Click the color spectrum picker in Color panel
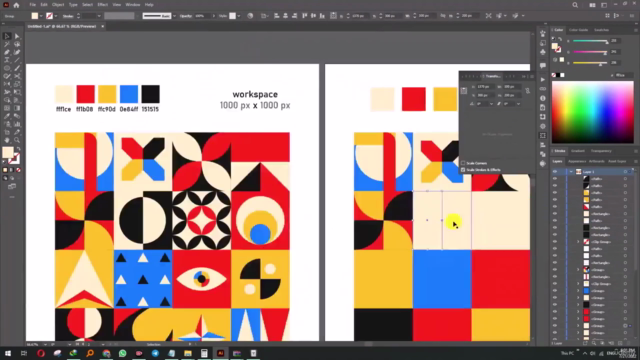The image size is (640, 360). pyautogui.click(x=593, y=112)
